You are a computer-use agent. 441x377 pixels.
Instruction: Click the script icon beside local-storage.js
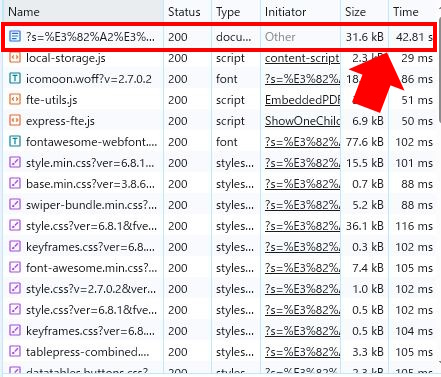(x=15, y=57)
